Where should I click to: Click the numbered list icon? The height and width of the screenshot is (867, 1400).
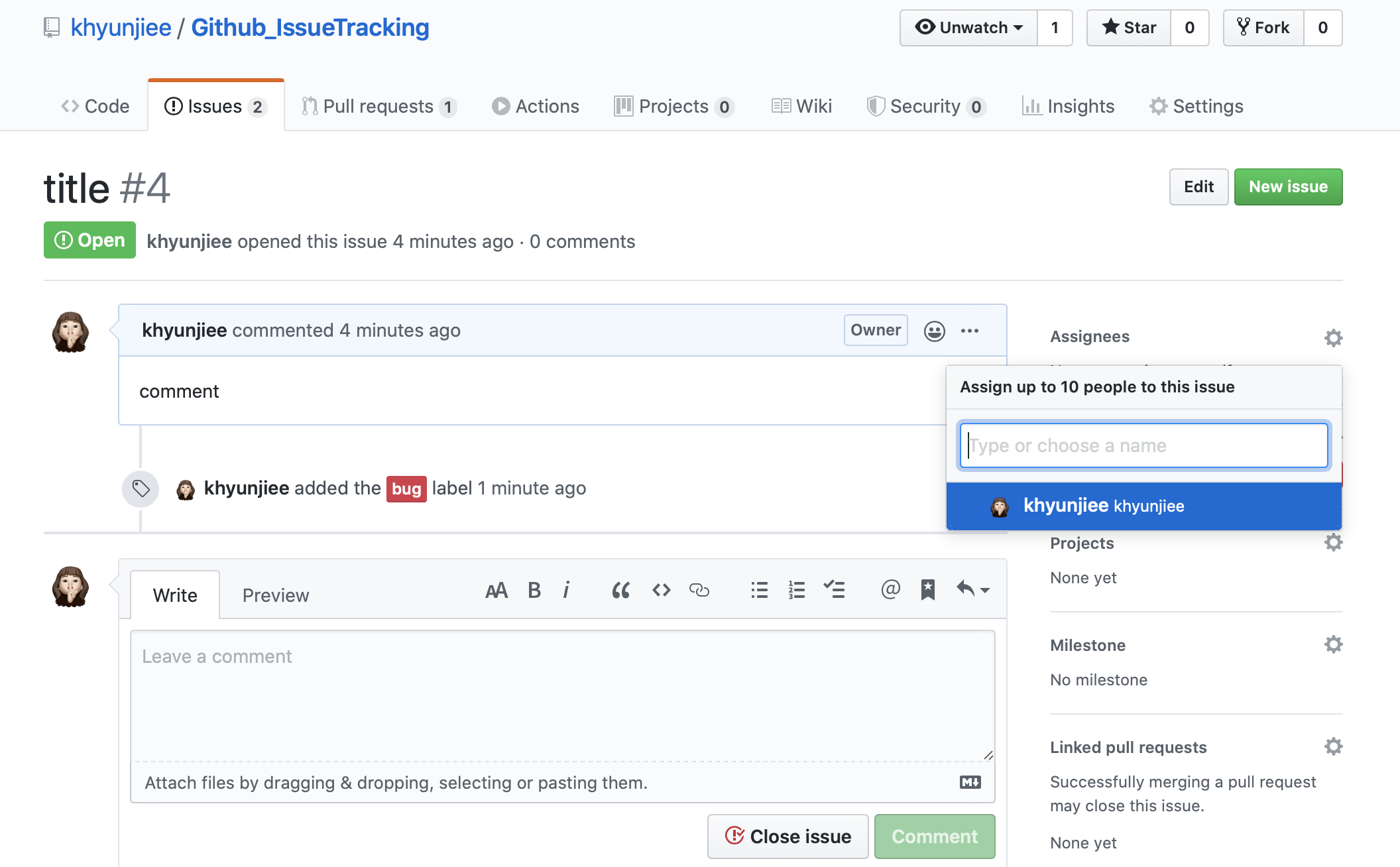pyautogui.click(x=797, y=590)
